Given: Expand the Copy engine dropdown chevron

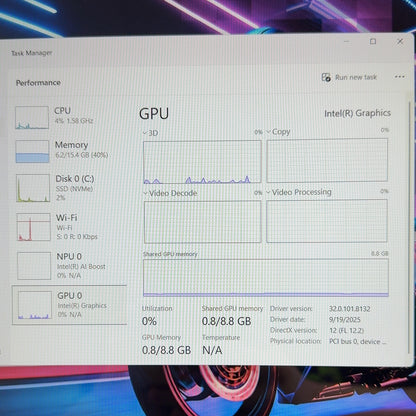Looking at the screenshot, I should pos(269,132).
